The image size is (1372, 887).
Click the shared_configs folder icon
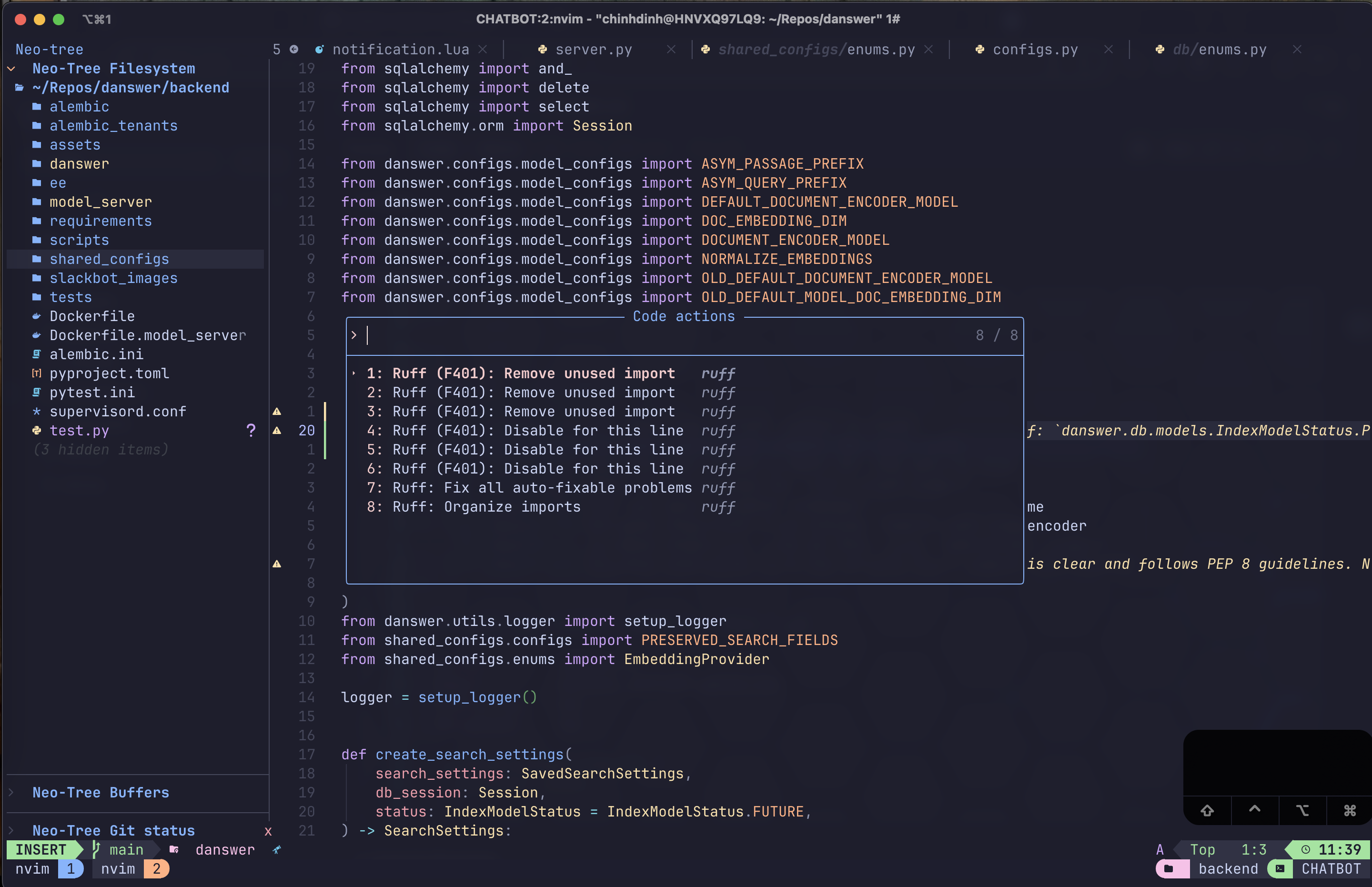pos(37,259)
